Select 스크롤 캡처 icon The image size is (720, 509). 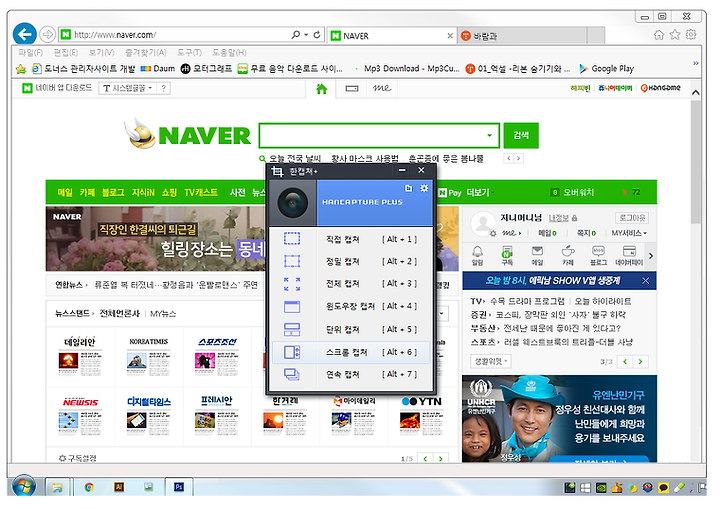pos(292,352)
